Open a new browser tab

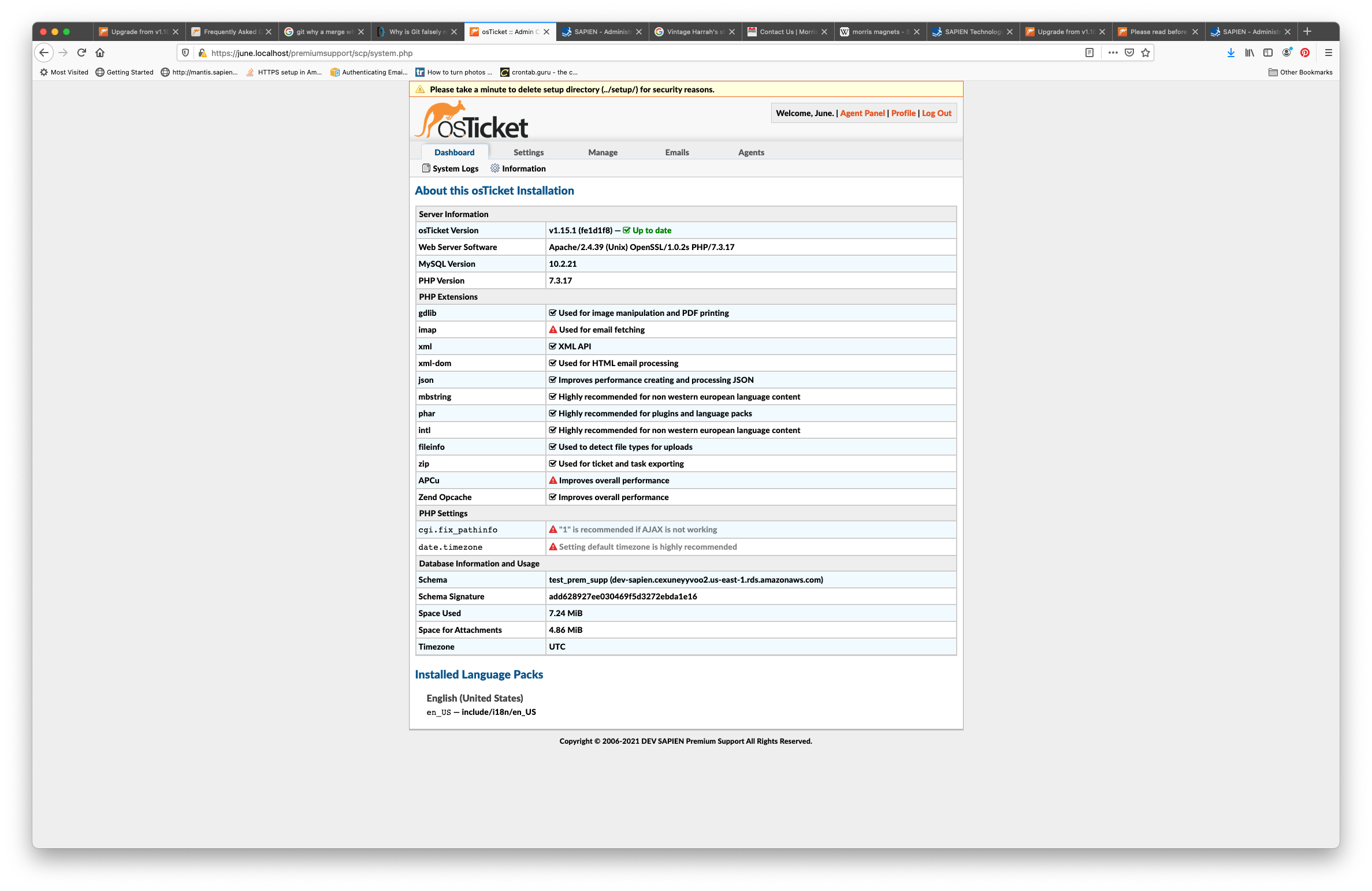click(1307, 31)
